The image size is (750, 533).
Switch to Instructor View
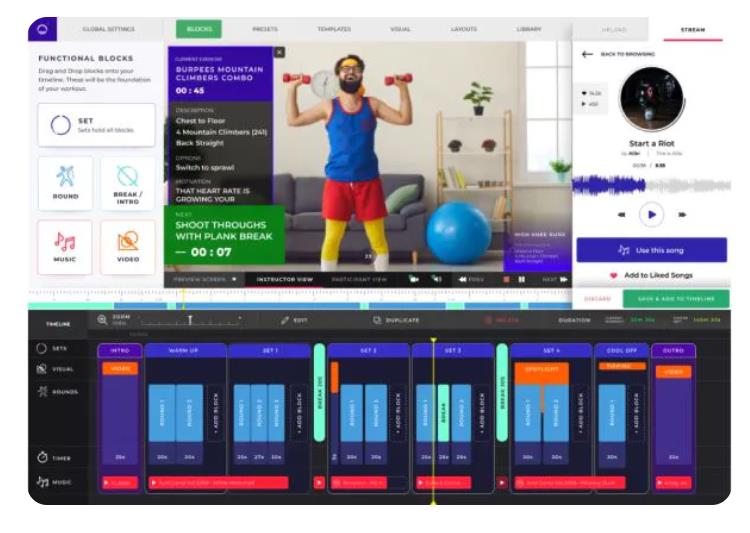click(285, 280)
